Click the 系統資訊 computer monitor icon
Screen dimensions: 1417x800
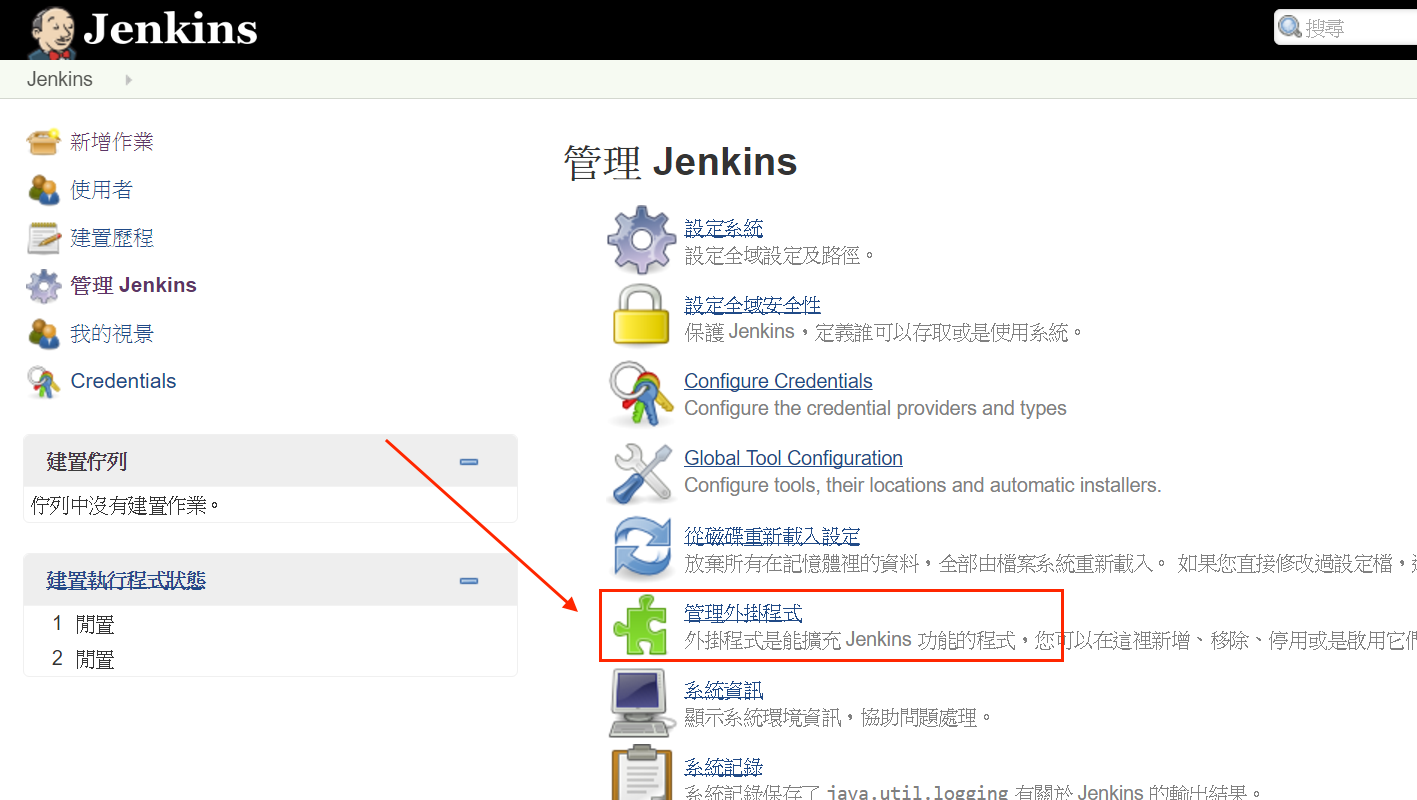tap(640, 703)
